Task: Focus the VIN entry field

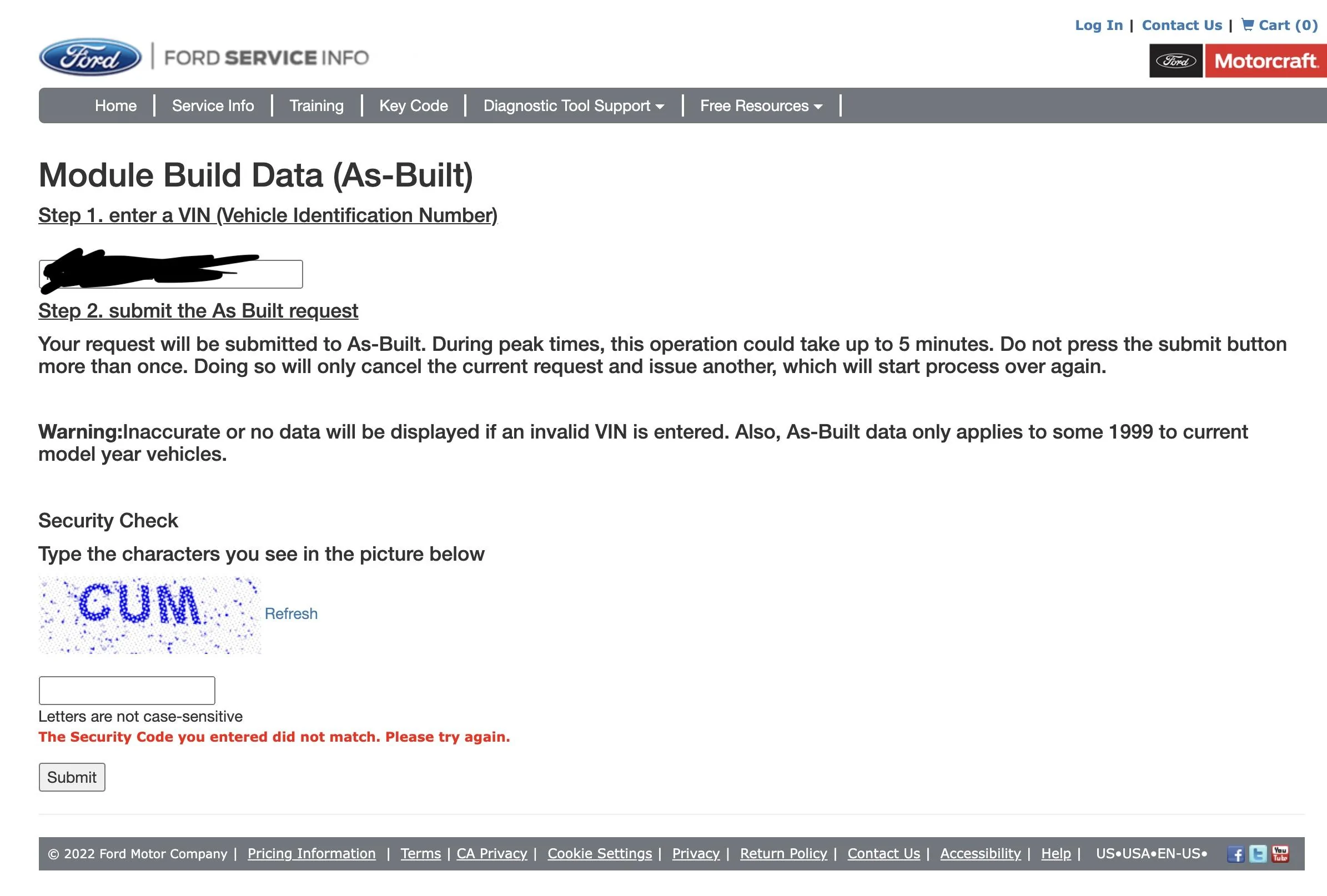Action: pos(170,274)
